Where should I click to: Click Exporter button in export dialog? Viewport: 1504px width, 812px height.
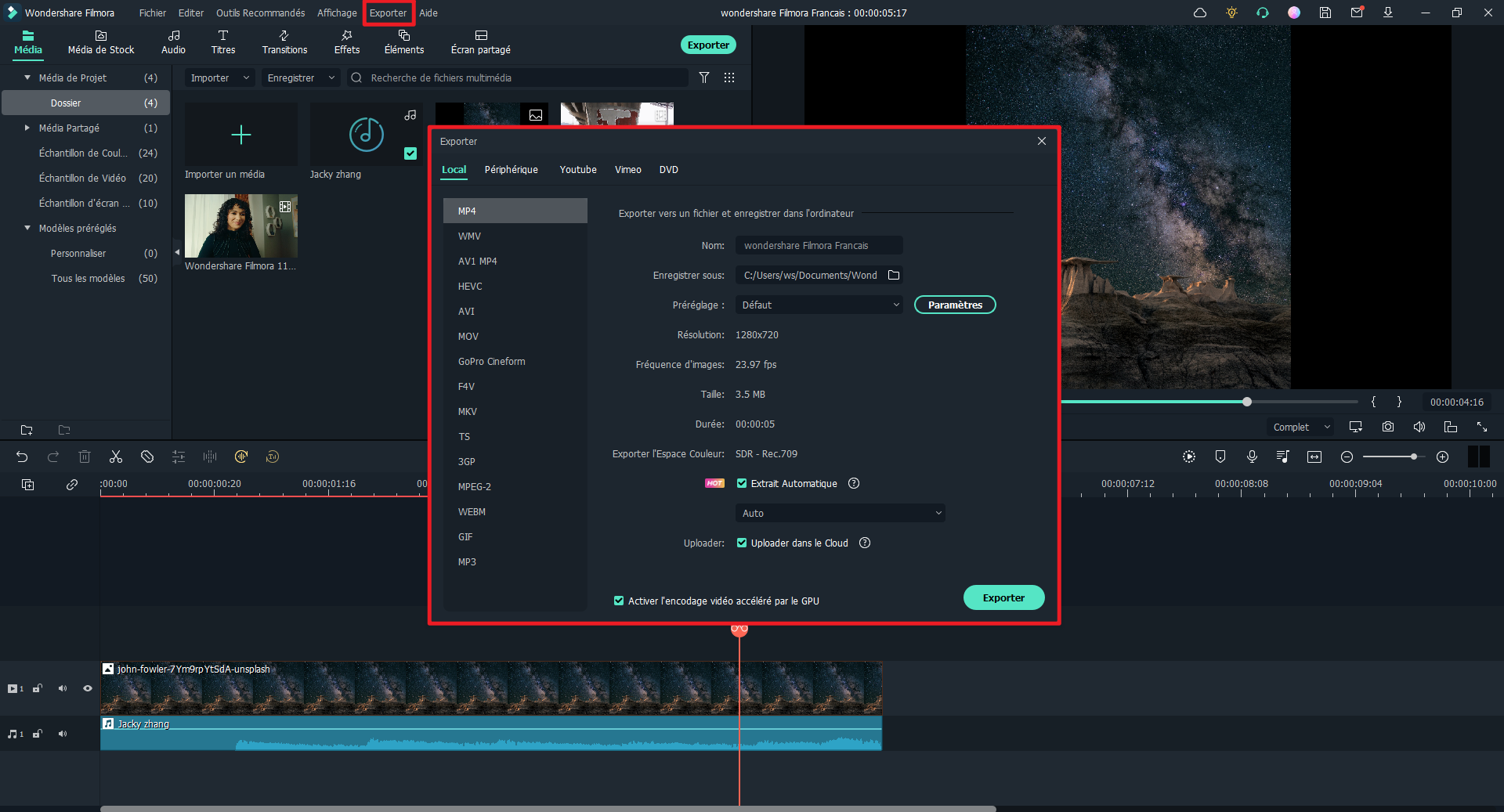point(1003,597)
